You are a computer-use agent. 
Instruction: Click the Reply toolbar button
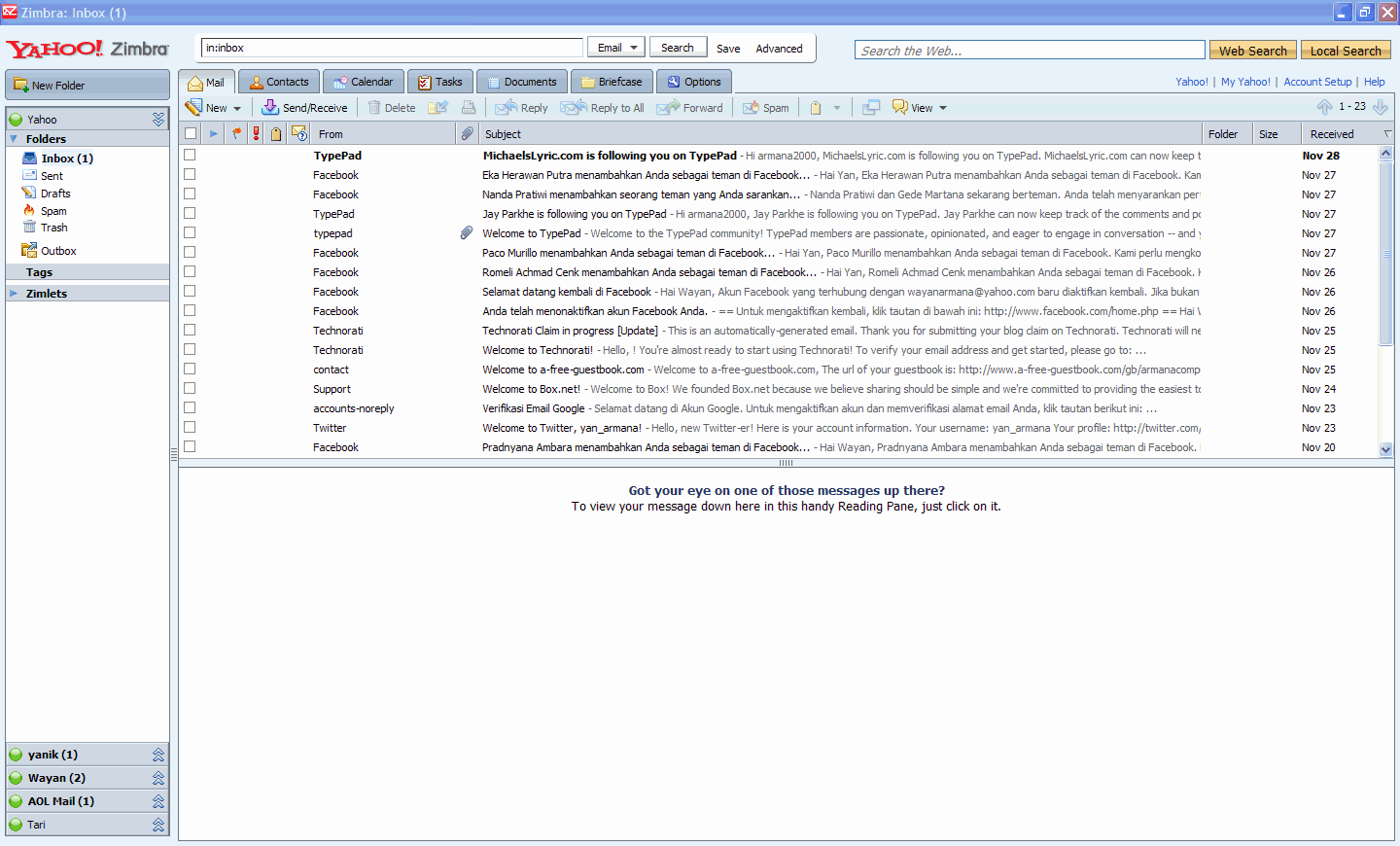click(522, 107)
